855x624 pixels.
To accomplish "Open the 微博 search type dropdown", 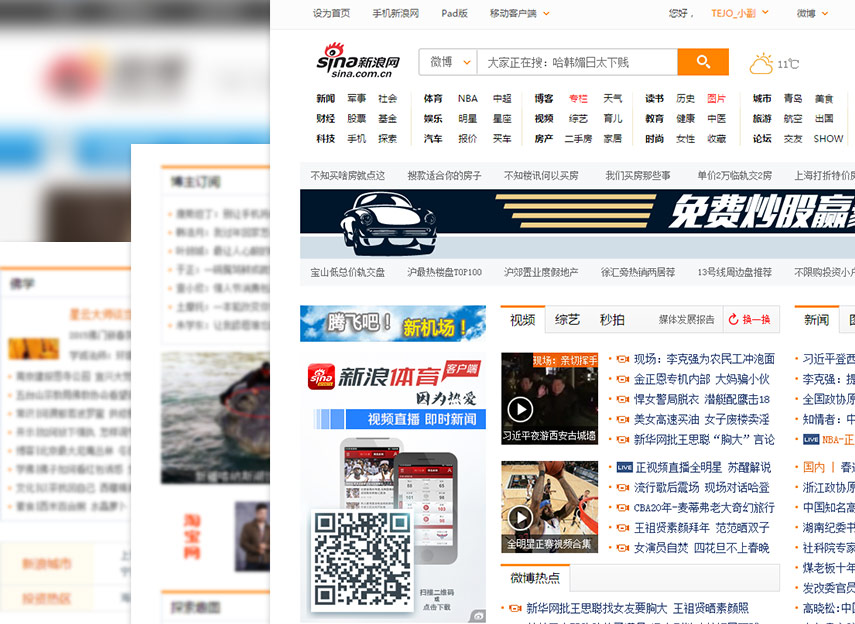I will pyautogui.click(x=448, y=62).
